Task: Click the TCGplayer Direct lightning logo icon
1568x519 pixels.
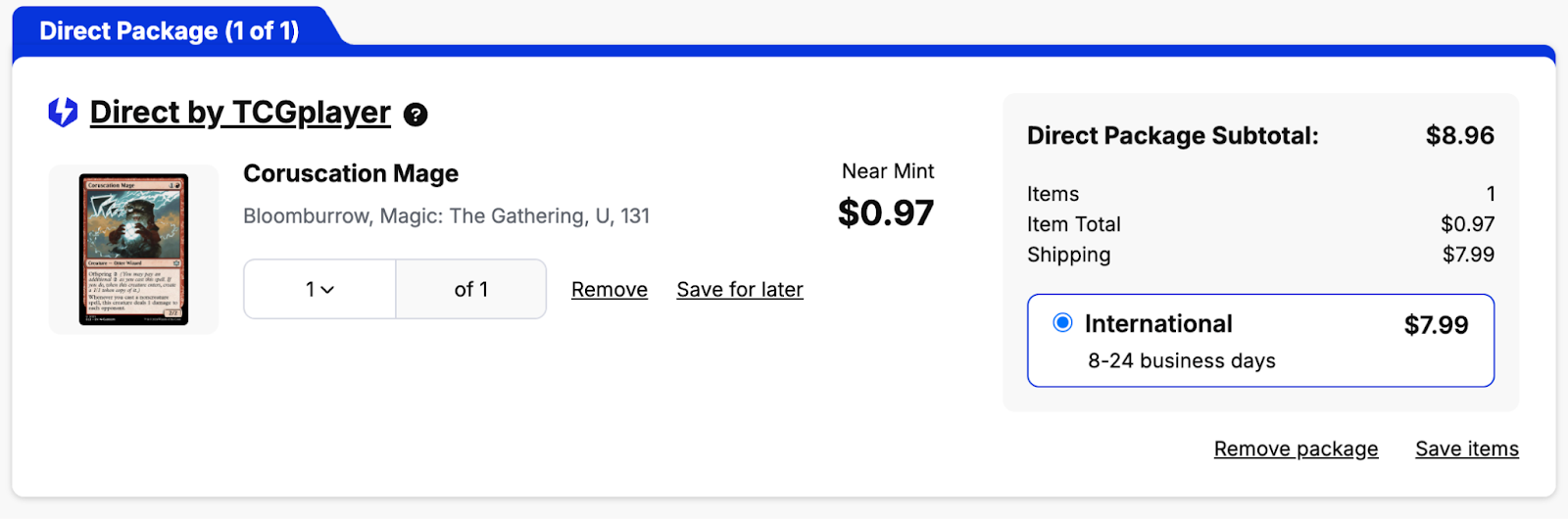Action: pos(63,113)
